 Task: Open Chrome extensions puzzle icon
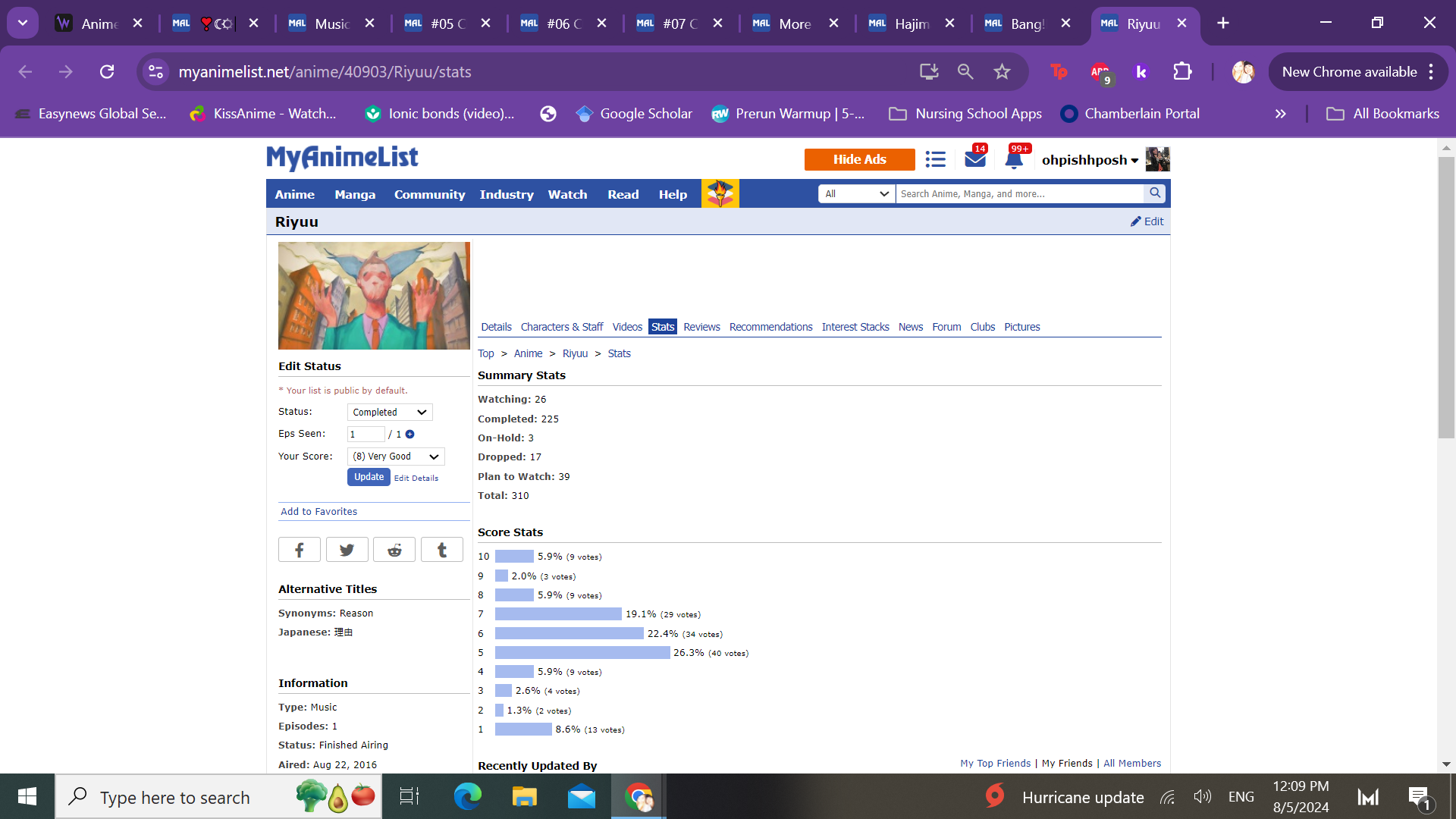(1182, 72)
